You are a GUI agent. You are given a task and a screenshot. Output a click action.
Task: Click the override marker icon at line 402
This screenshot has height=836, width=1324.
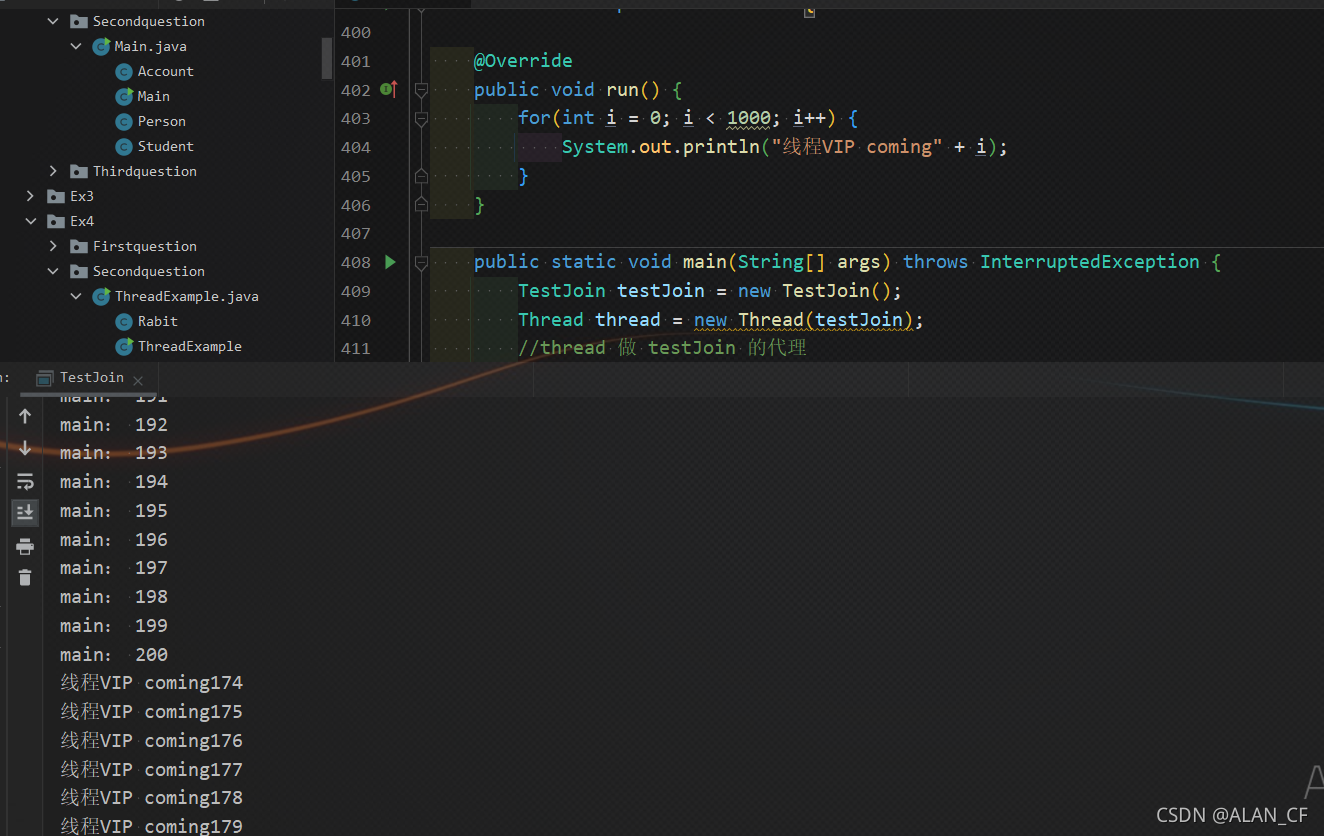point(390,90)
